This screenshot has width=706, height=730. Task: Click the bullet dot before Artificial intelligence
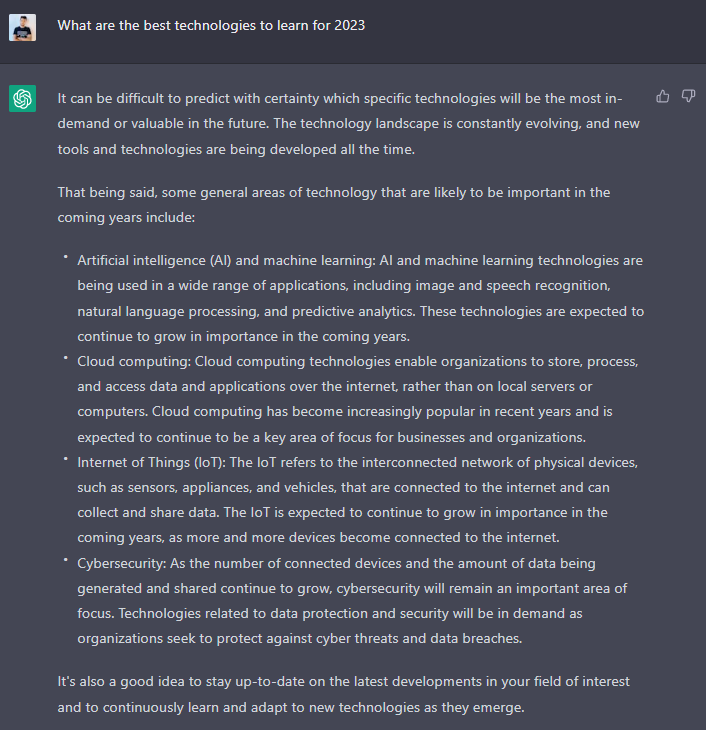coord(66,257)
